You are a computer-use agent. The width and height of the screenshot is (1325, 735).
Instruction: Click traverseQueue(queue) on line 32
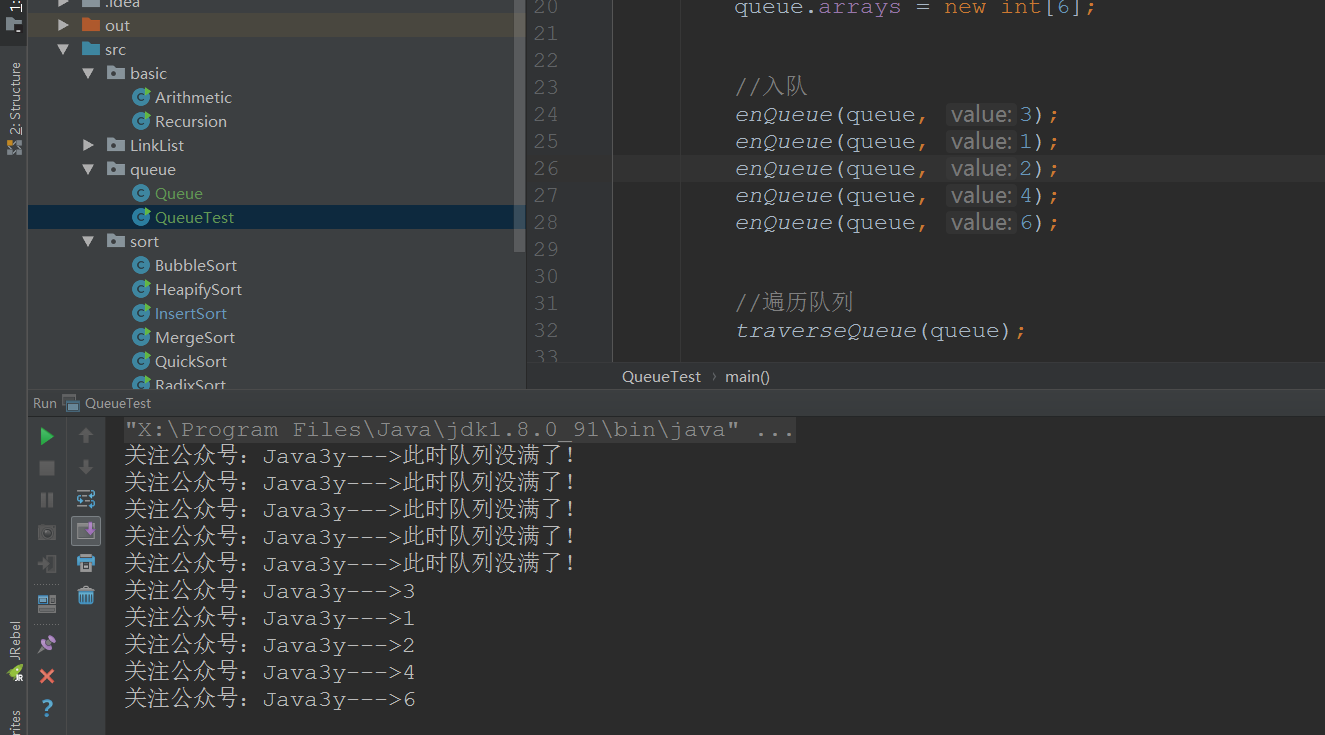(880, 330)
